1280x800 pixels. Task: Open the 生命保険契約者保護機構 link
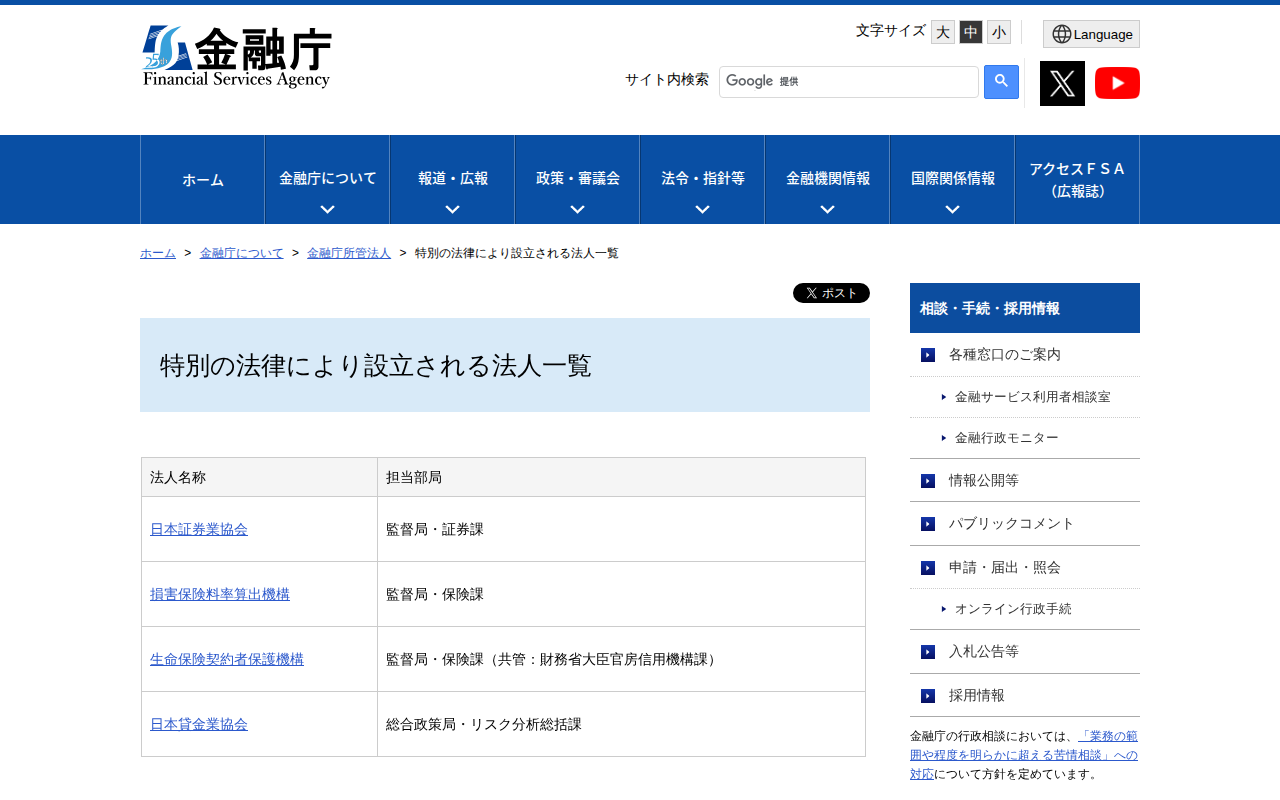tap(227, 659)
